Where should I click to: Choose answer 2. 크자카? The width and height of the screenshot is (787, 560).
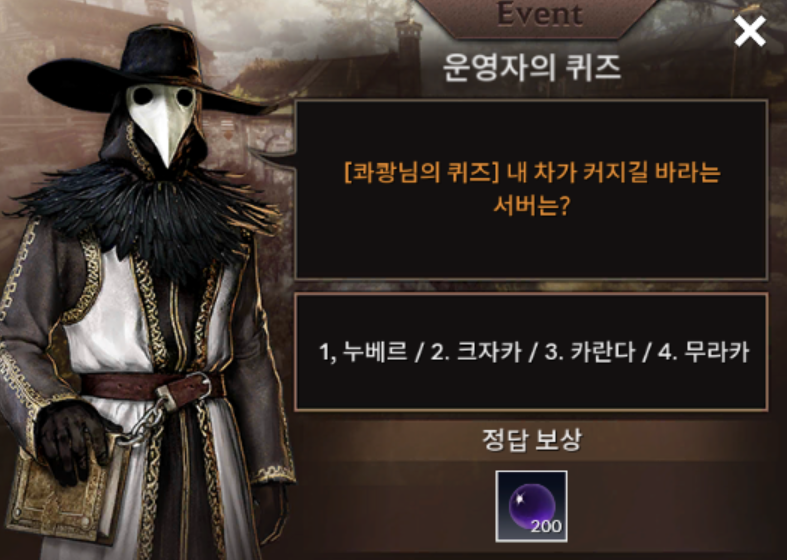(x=476, y=351)
